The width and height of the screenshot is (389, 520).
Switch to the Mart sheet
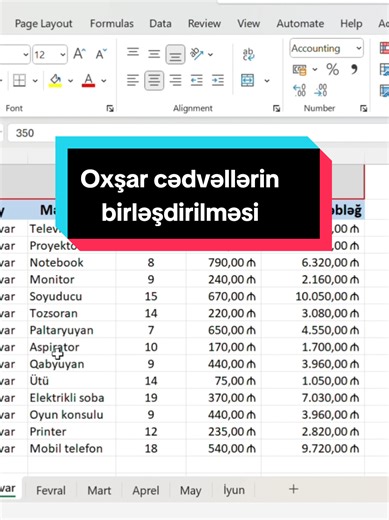pyautogui.click(x=99, y=490)
